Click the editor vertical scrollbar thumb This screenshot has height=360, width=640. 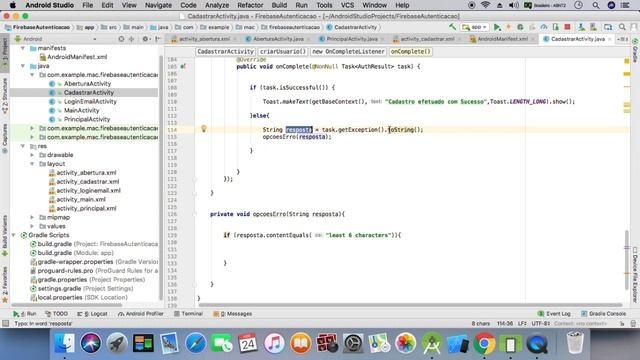pyautogui.click(x=627, y=259)
